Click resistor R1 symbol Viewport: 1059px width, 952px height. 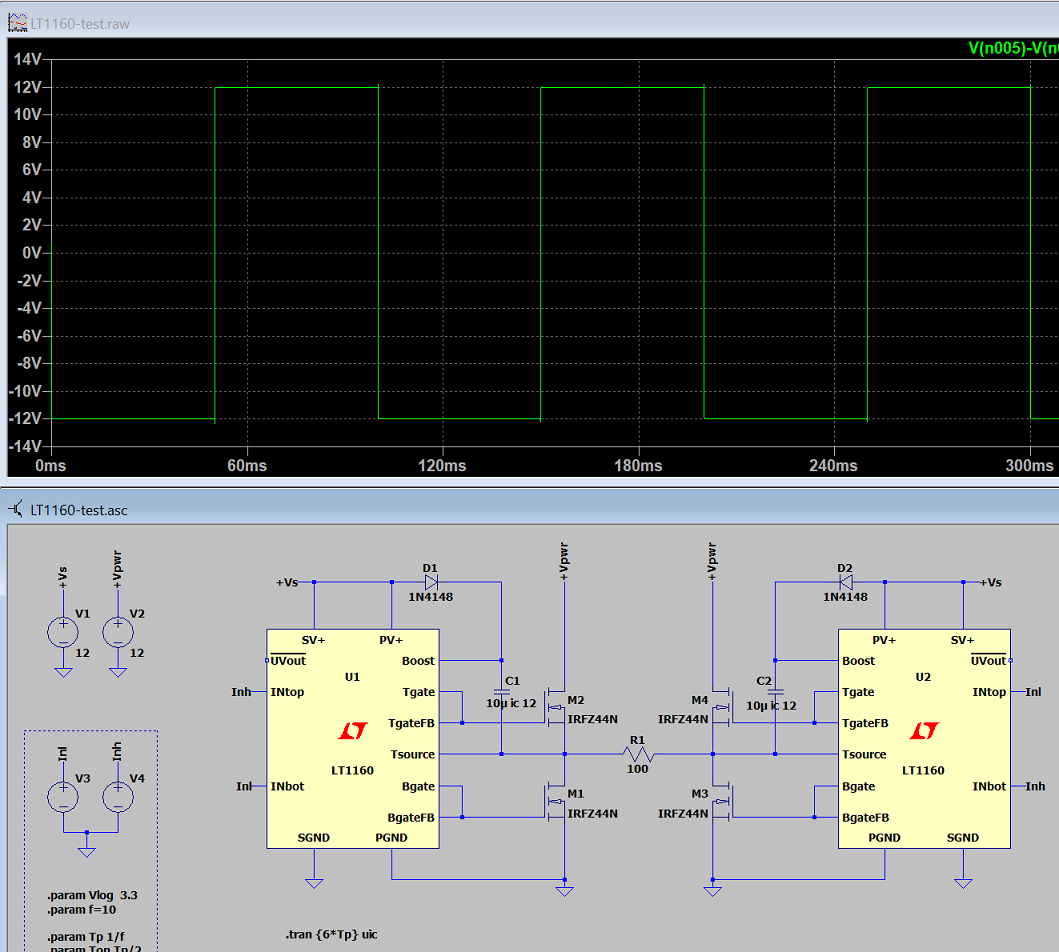tap(638, 754)
